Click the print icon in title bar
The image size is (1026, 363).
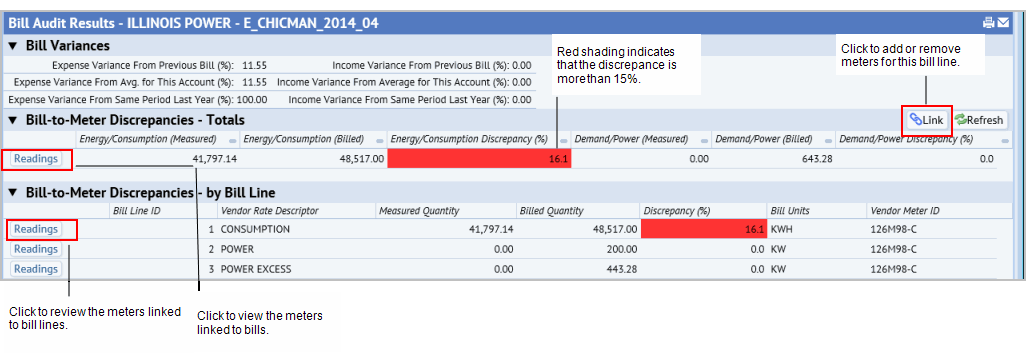click(x=989, y=23)
